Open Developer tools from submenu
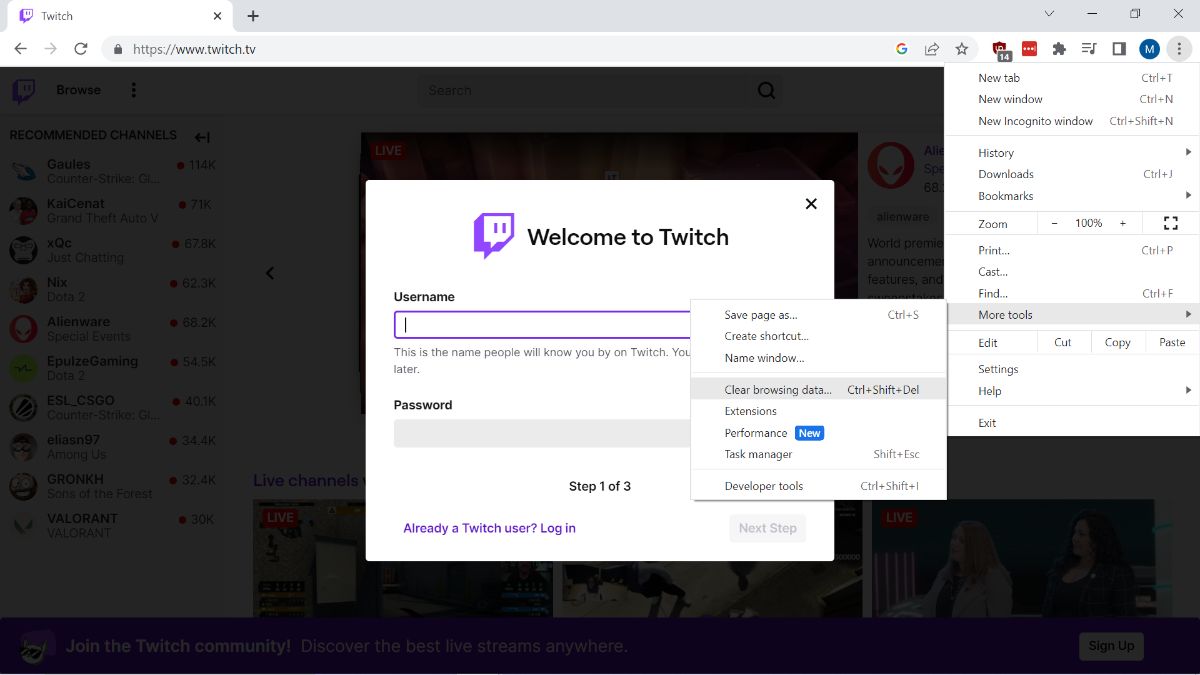 point(764,486)
